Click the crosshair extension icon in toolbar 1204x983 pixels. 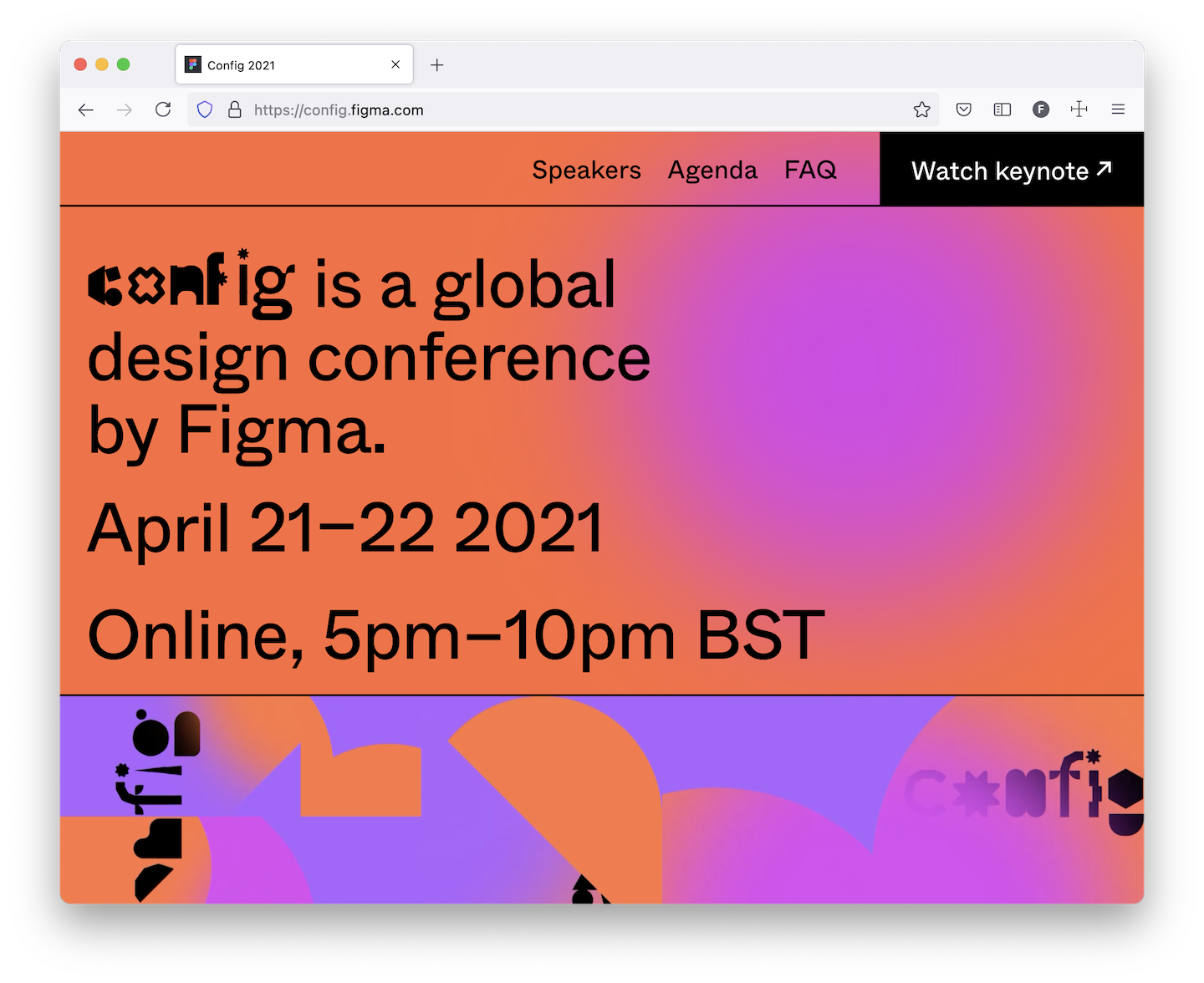click(x=1079, y=109)
